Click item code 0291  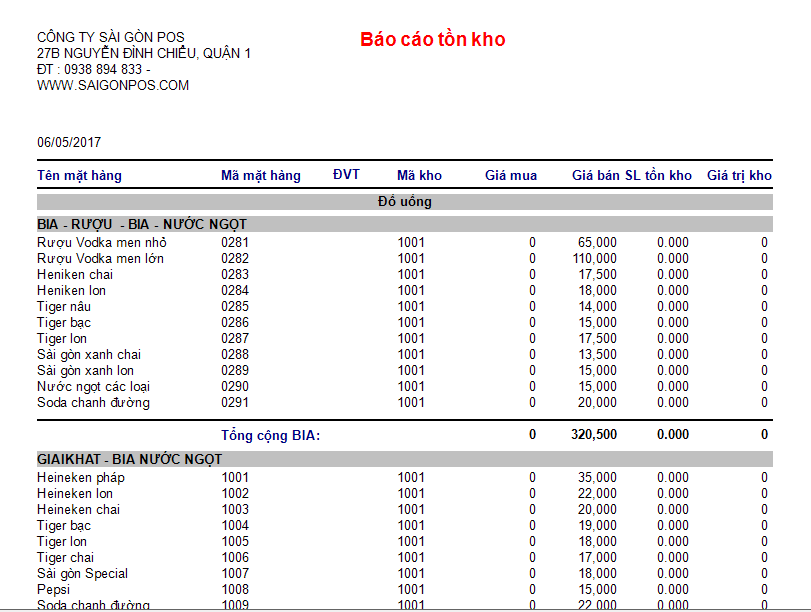click(x=235, y=403)
